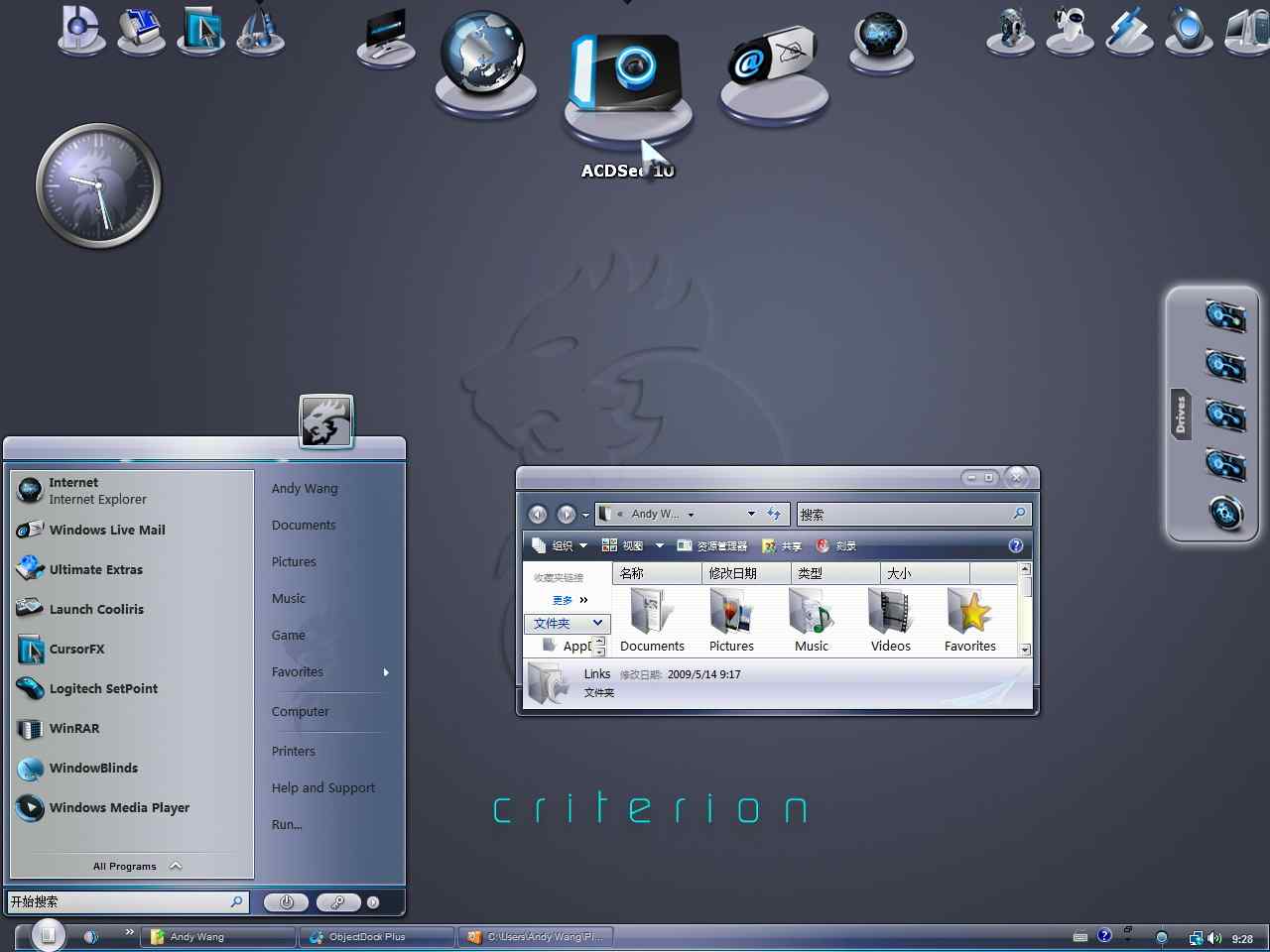Open the 组织 organize menu
The width and height of the screenshot is (1270, 952).
(560, 545)
